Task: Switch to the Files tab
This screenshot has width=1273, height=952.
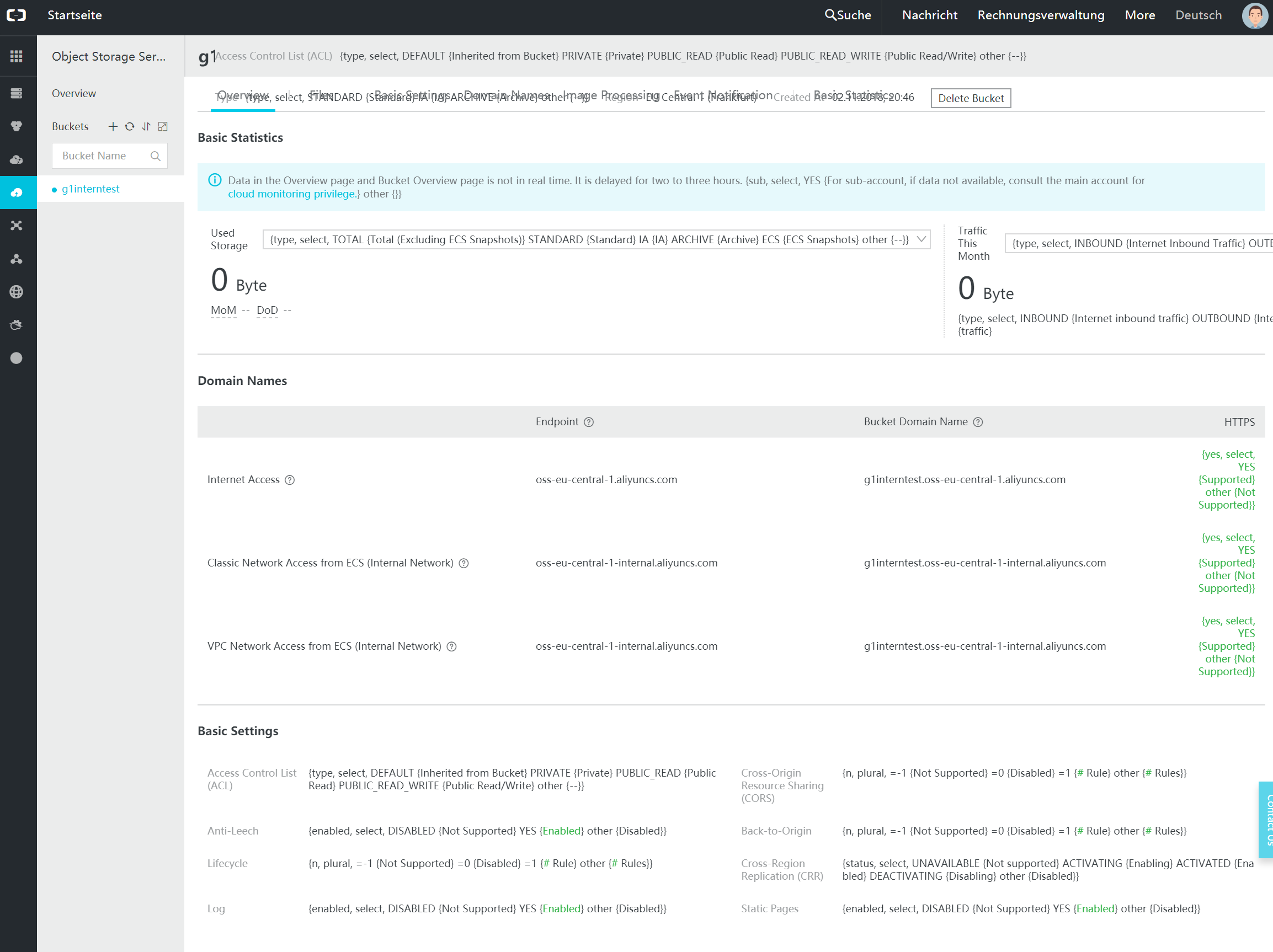Action: 321,95
